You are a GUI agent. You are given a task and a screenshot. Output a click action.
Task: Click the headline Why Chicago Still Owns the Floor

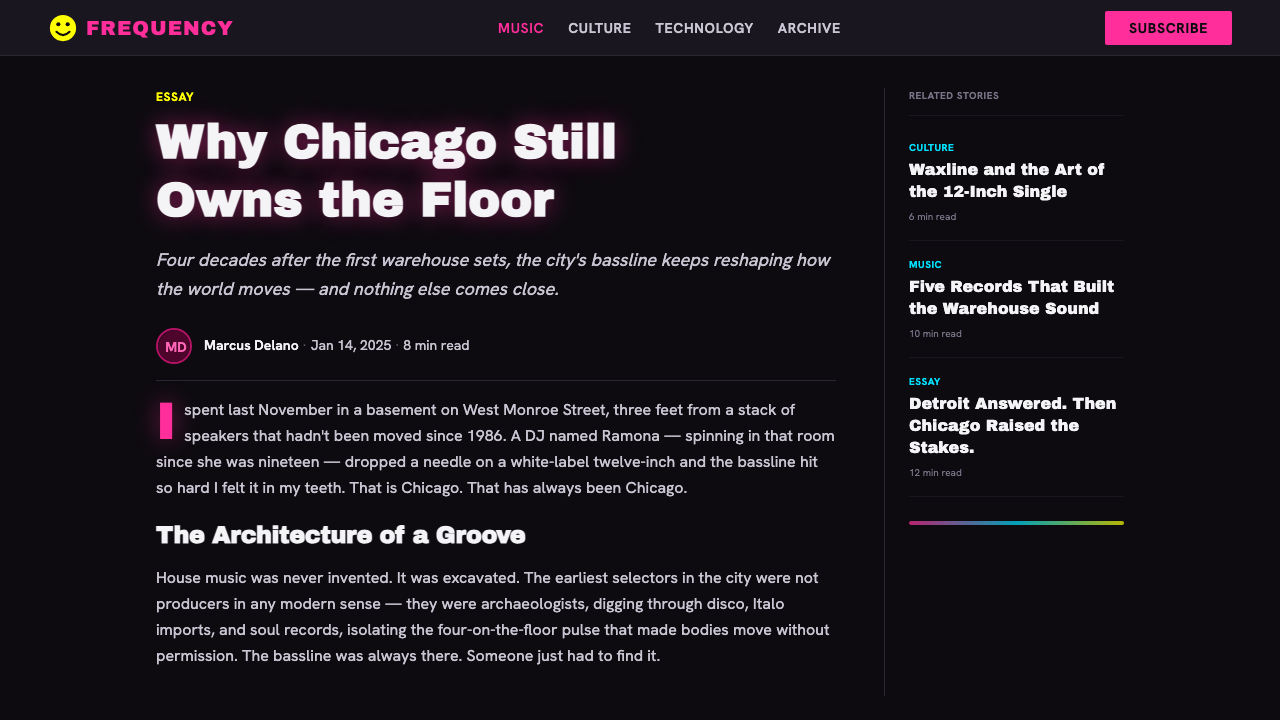coord(387,171)
